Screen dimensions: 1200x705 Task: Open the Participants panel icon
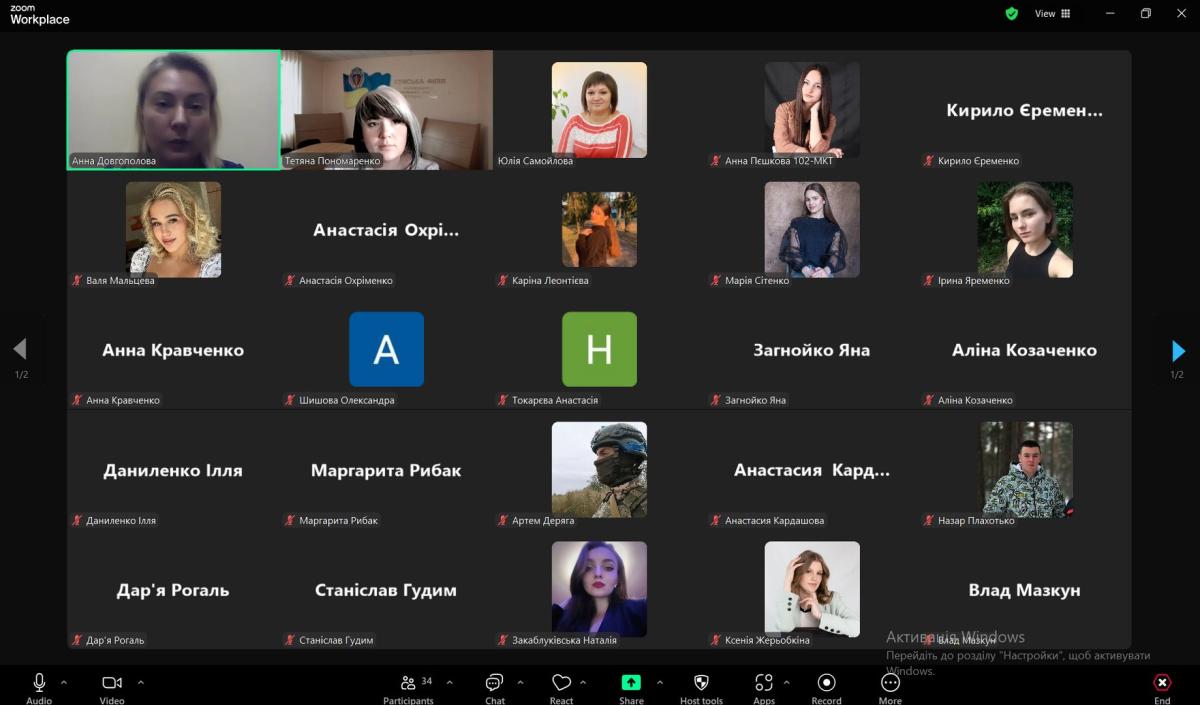coord(408,683)
